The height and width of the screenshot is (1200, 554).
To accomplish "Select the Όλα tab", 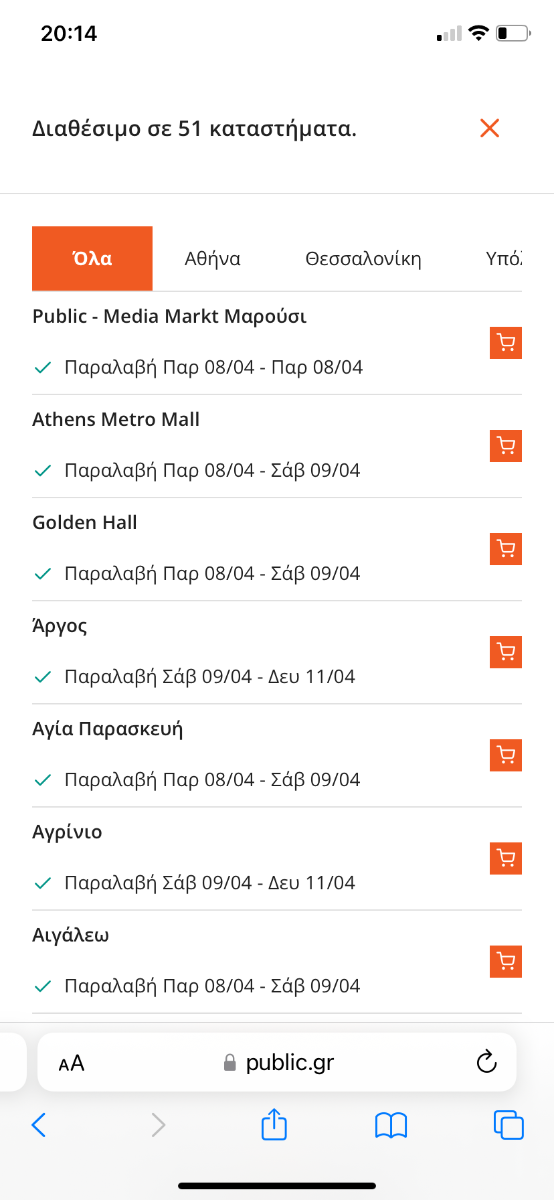I will [x=92, y=259].
